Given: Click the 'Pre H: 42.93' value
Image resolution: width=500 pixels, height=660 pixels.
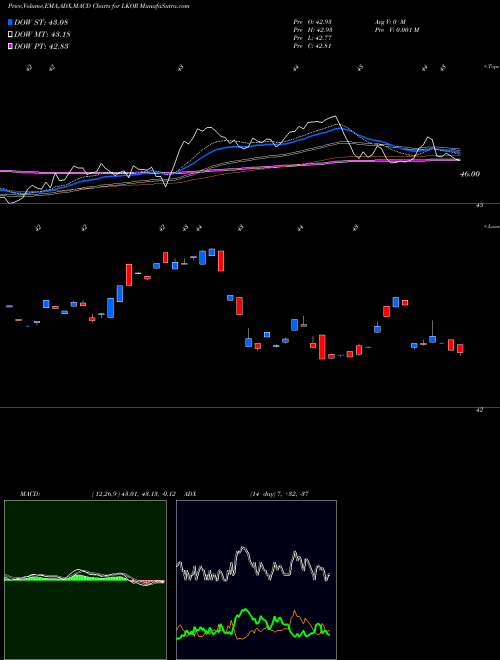Looking at the screenshot, I should (313, 29).
